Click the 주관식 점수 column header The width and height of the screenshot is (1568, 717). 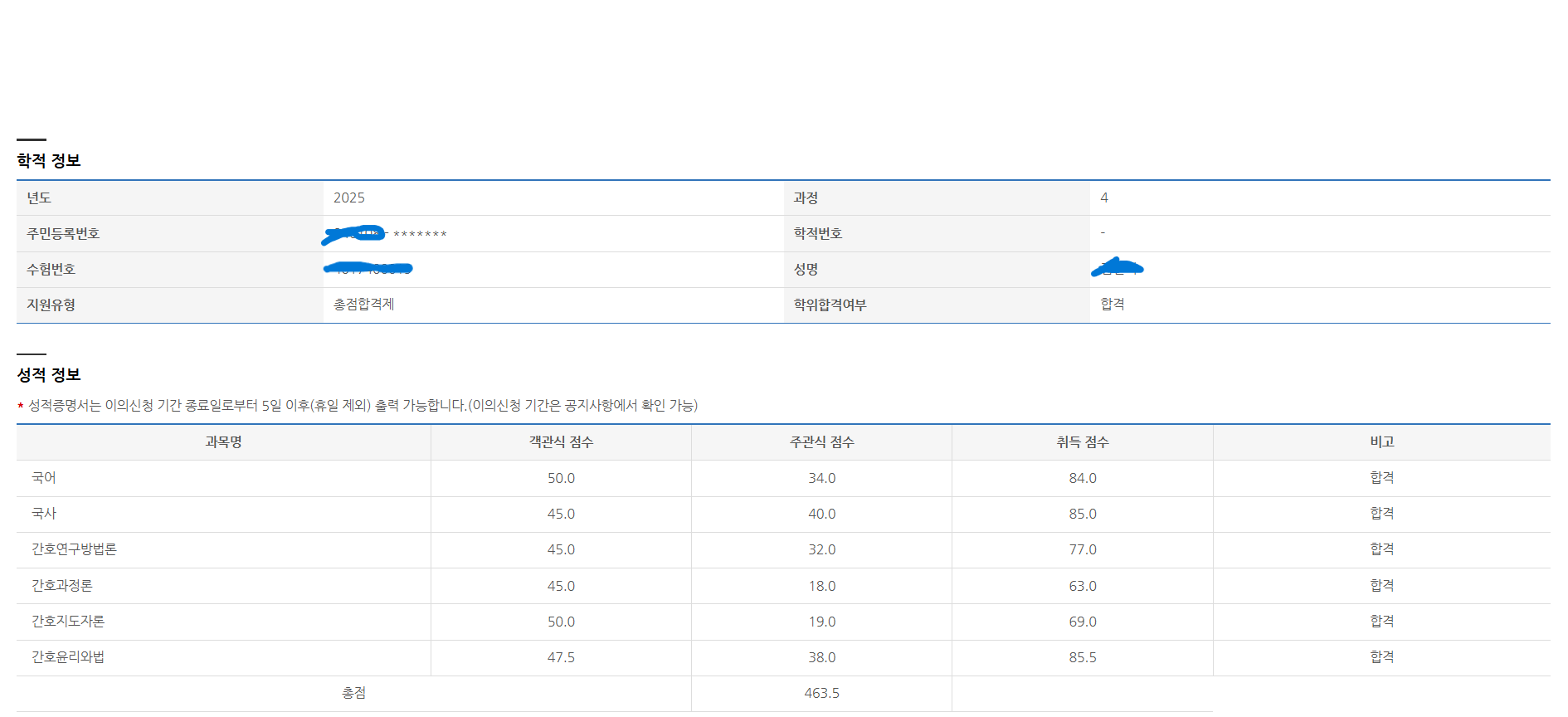[821, 442]
